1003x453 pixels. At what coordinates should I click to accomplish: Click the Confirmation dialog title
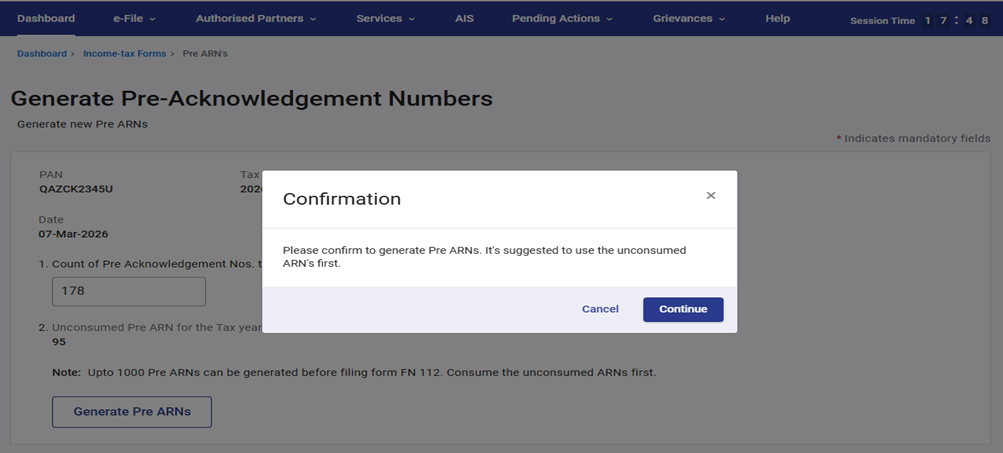point(342,199)
